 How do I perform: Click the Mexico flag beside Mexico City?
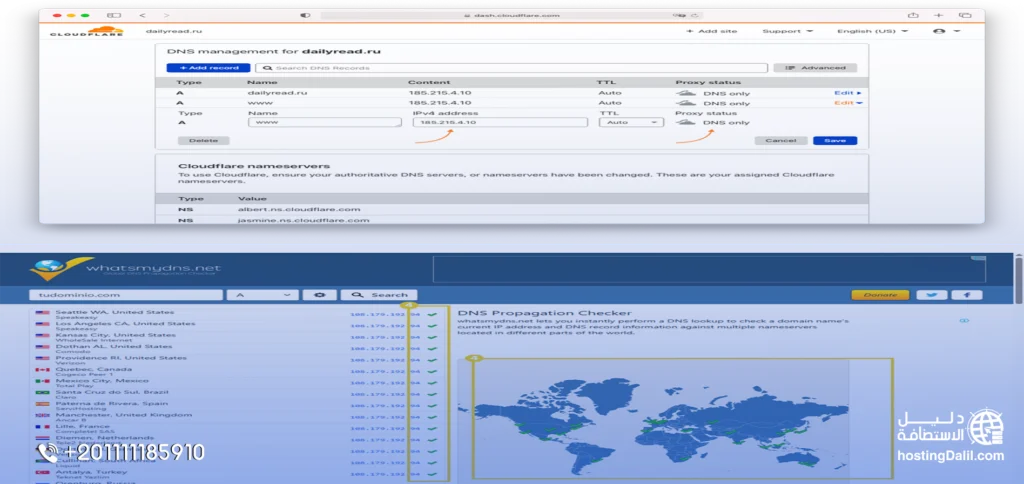[x=42, y=381]
